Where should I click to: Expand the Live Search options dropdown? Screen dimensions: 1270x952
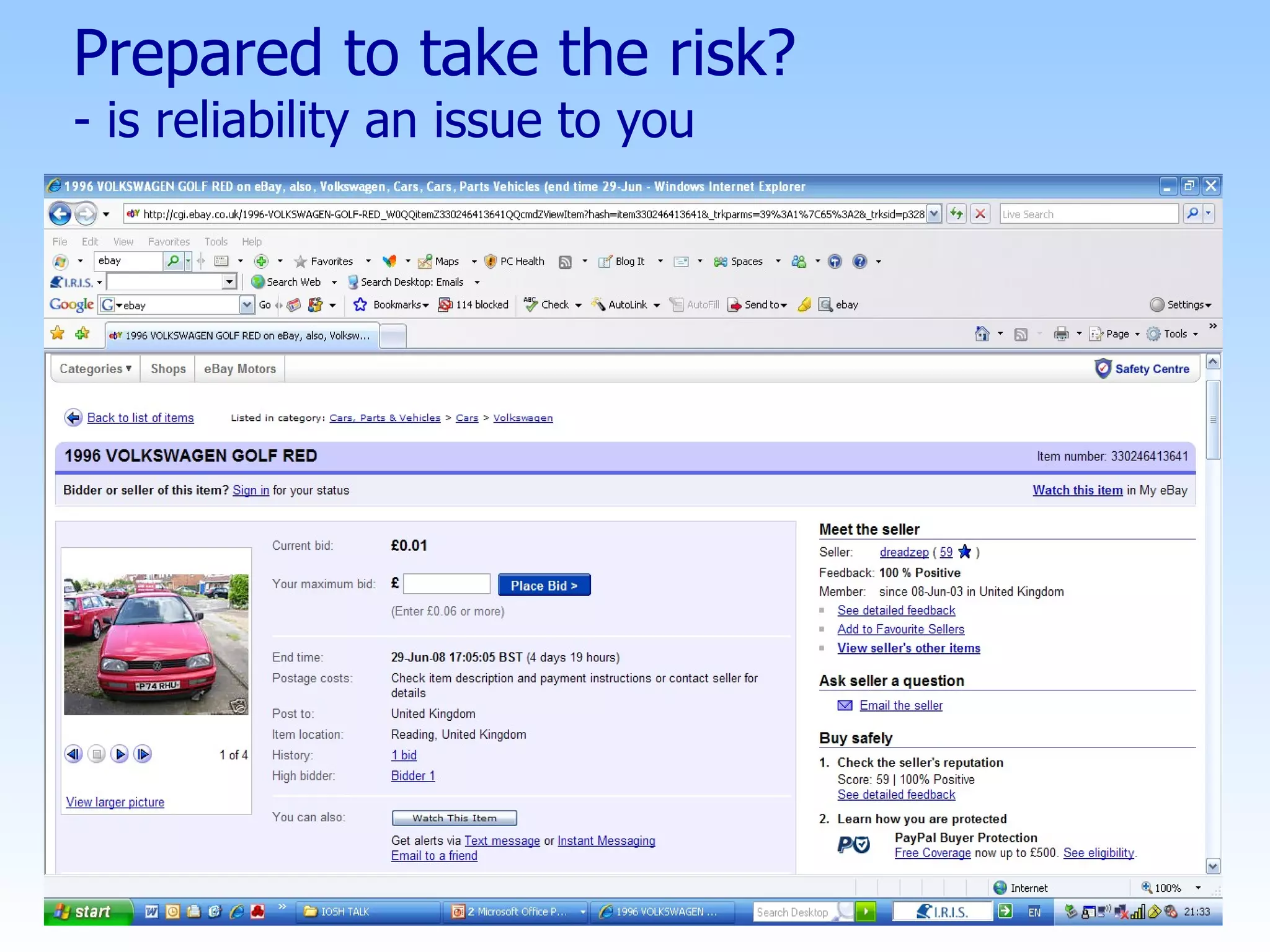tap(1208, 214)
